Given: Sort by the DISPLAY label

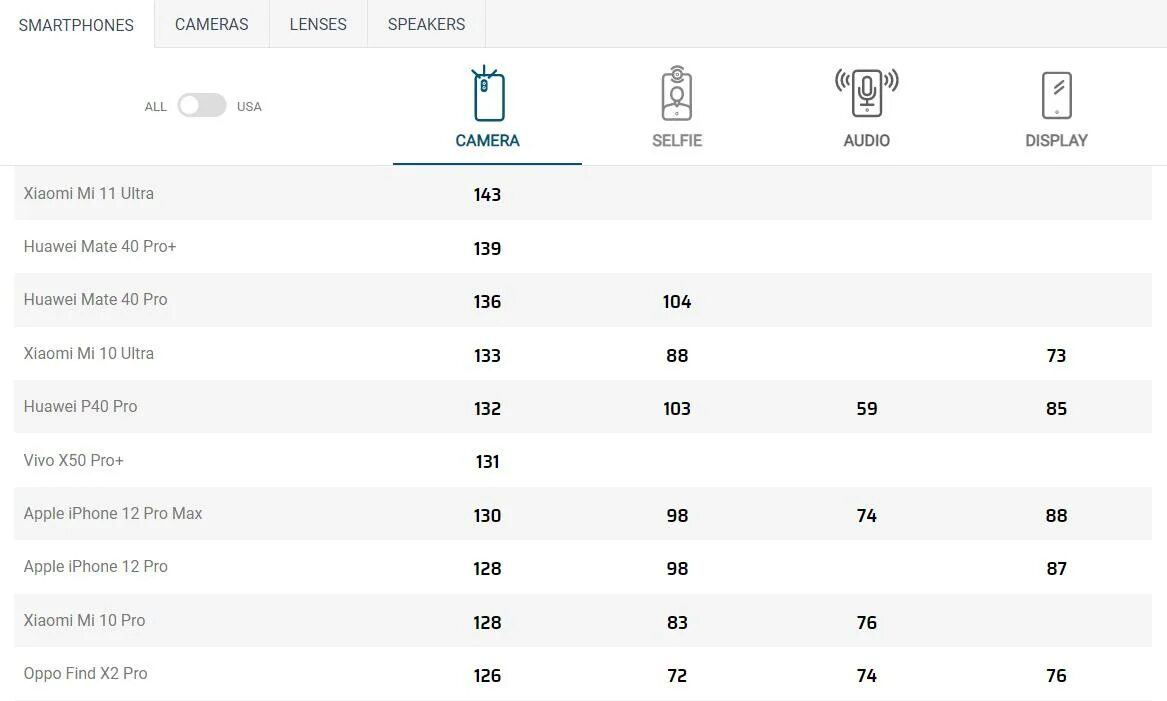Looking at the screenshot, I should click(x=1056, y=141).
